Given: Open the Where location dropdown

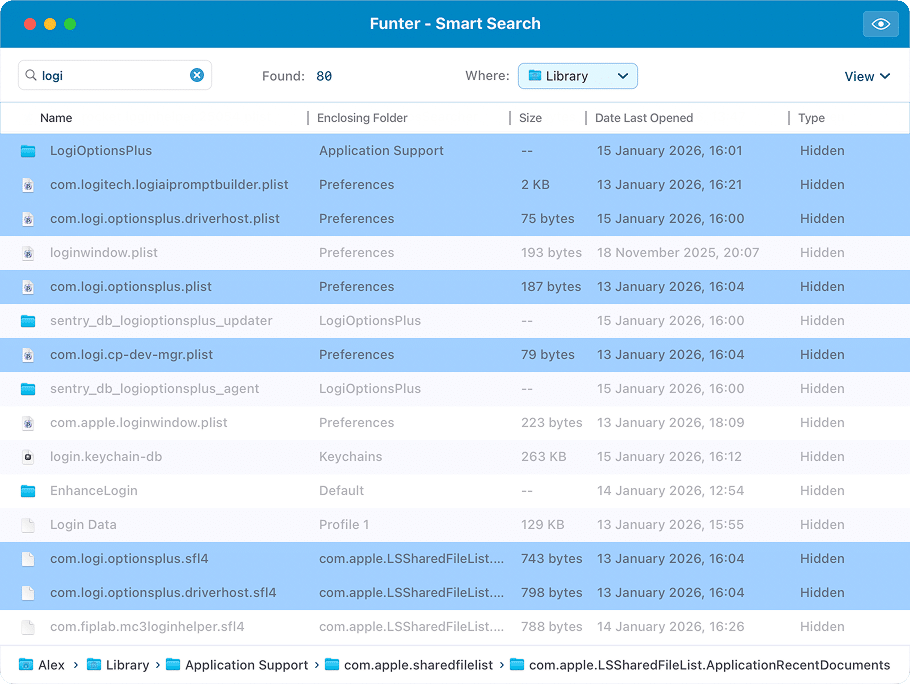Looking at the screenshot, I should tap(577, 75).
